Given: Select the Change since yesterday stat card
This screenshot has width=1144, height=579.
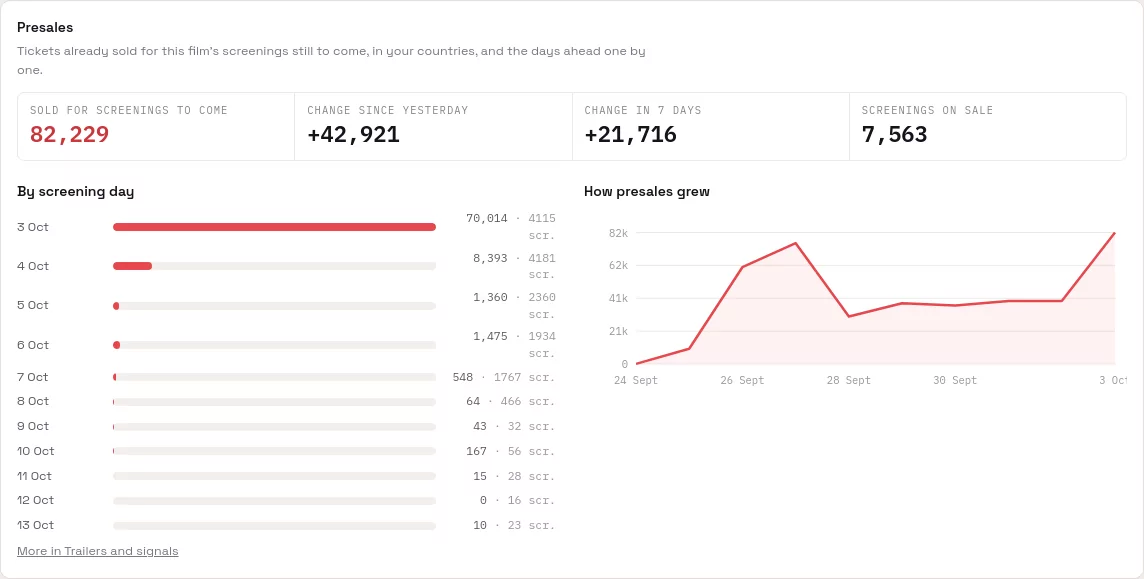Looking at the screenshot, I should [433, 126].
